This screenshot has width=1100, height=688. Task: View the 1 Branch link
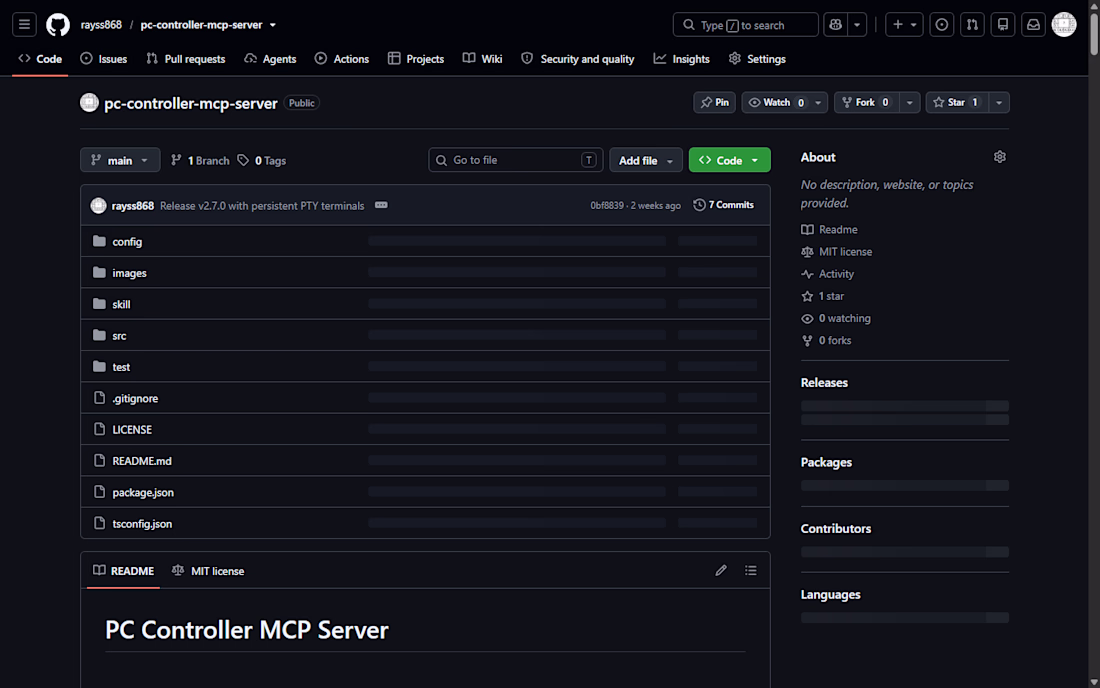click(x=200, y=161)
